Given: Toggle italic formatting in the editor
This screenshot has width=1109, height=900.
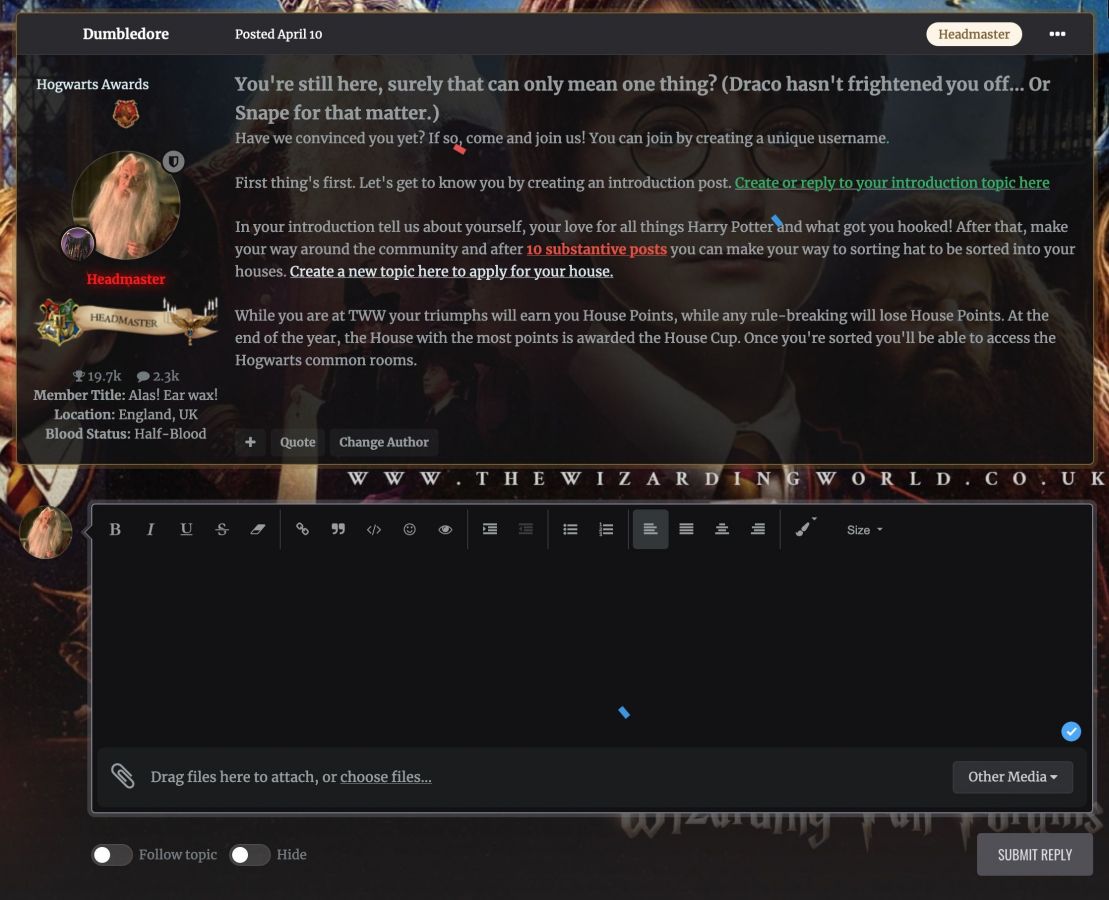Looking at the screenshot, I should [150, 529].
